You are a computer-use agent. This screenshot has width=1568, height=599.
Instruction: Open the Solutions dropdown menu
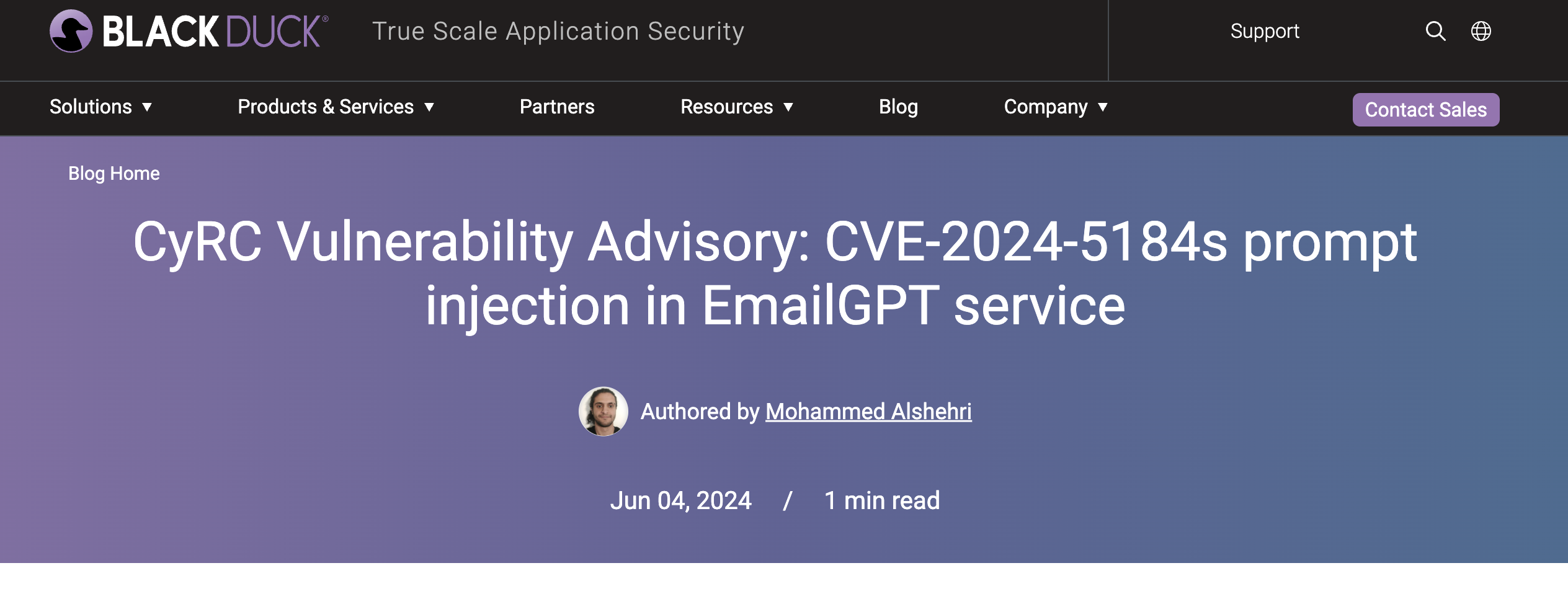click(91, 107)
